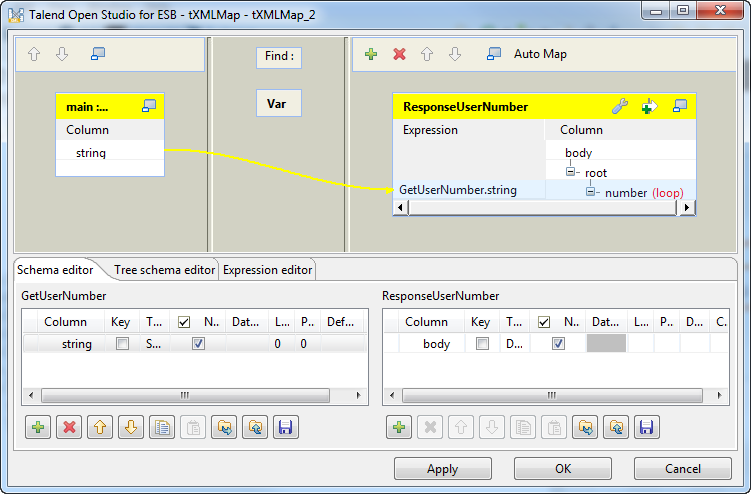
Task: Move output table down arrow in right toolbar
Action: [x=455, y=54]
